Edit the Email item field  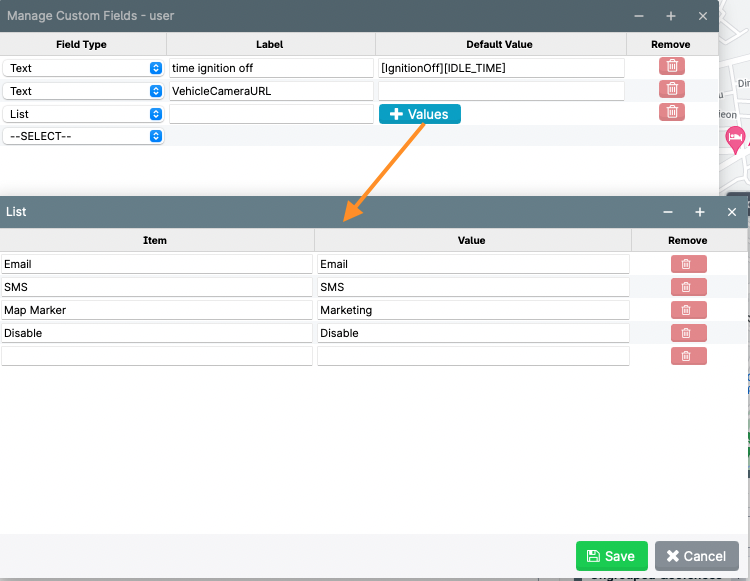pyautogui.click(x=157, y=264)
